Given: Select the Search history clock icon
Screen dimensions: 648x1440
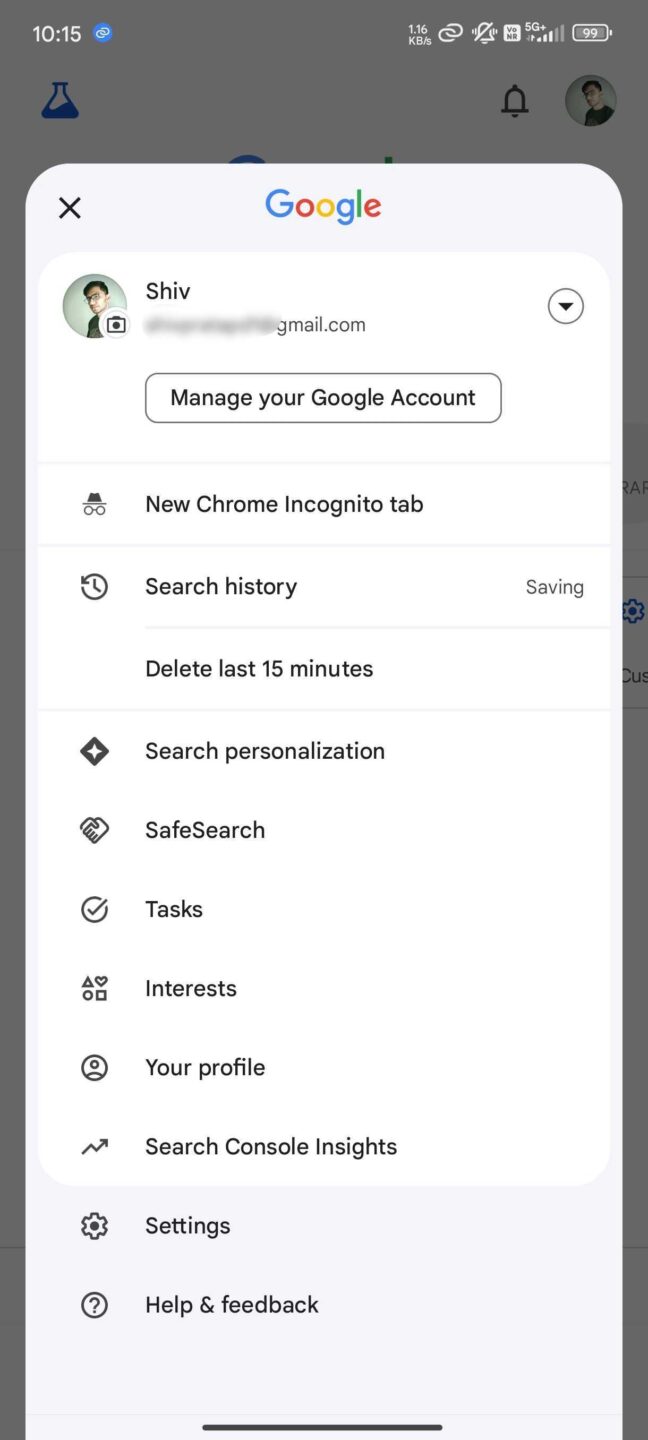Looking at the screenshot, I should coord(94,586).
